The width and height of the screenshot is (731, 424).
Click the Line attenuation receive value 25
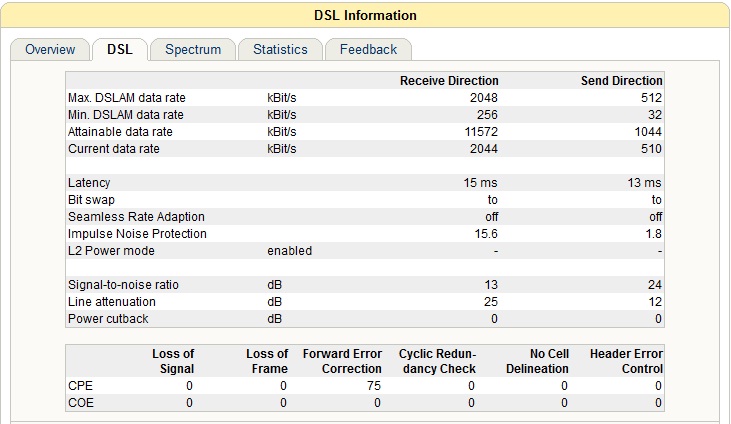491,302
